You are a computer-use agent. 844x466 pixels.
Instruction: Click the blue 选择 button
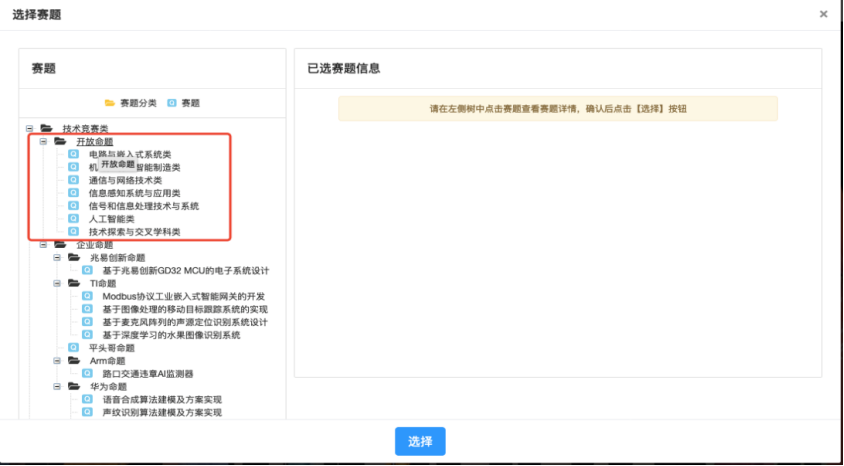pos(420,442)
